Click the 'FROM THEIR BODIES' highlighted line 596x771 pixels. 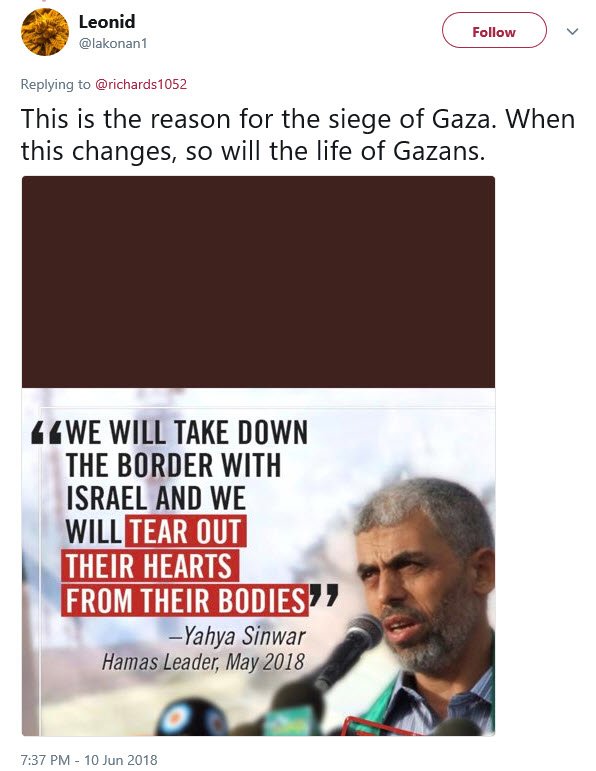tap(185, 600)
